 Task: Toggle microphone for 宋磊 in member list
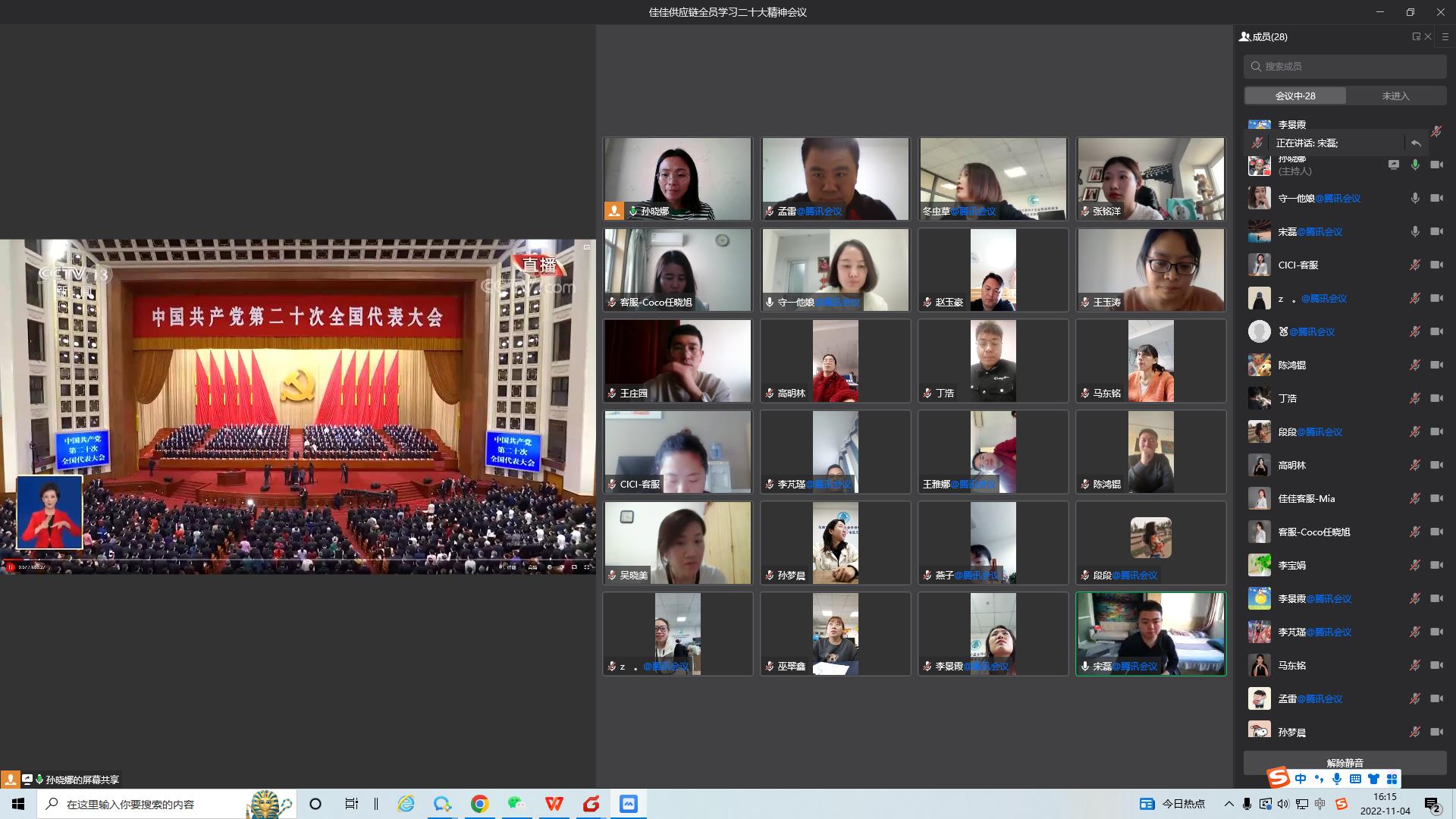click(1415, 231)
